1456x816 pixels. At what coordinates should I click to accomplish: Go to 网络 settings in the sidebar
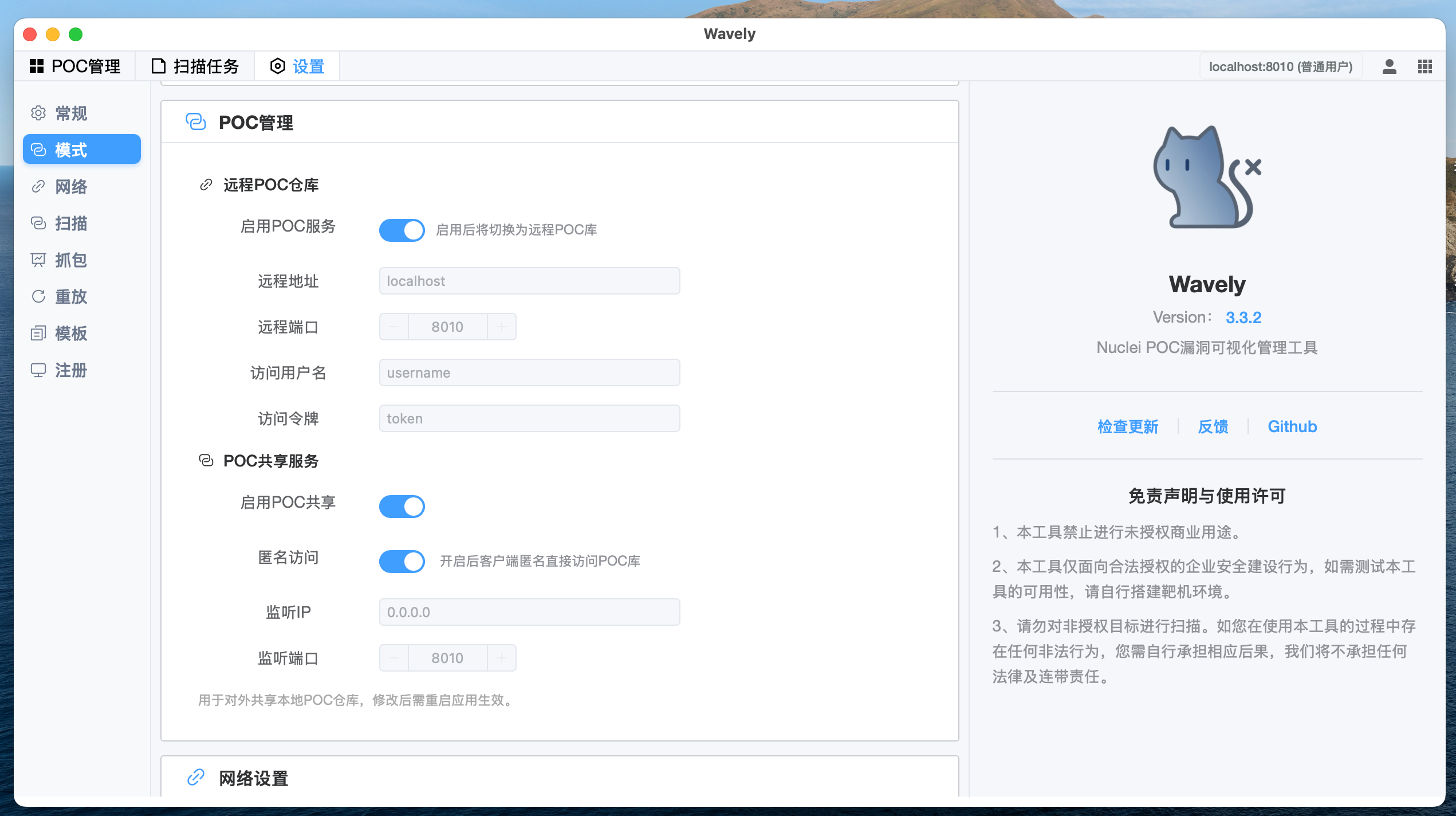point(82,186)
